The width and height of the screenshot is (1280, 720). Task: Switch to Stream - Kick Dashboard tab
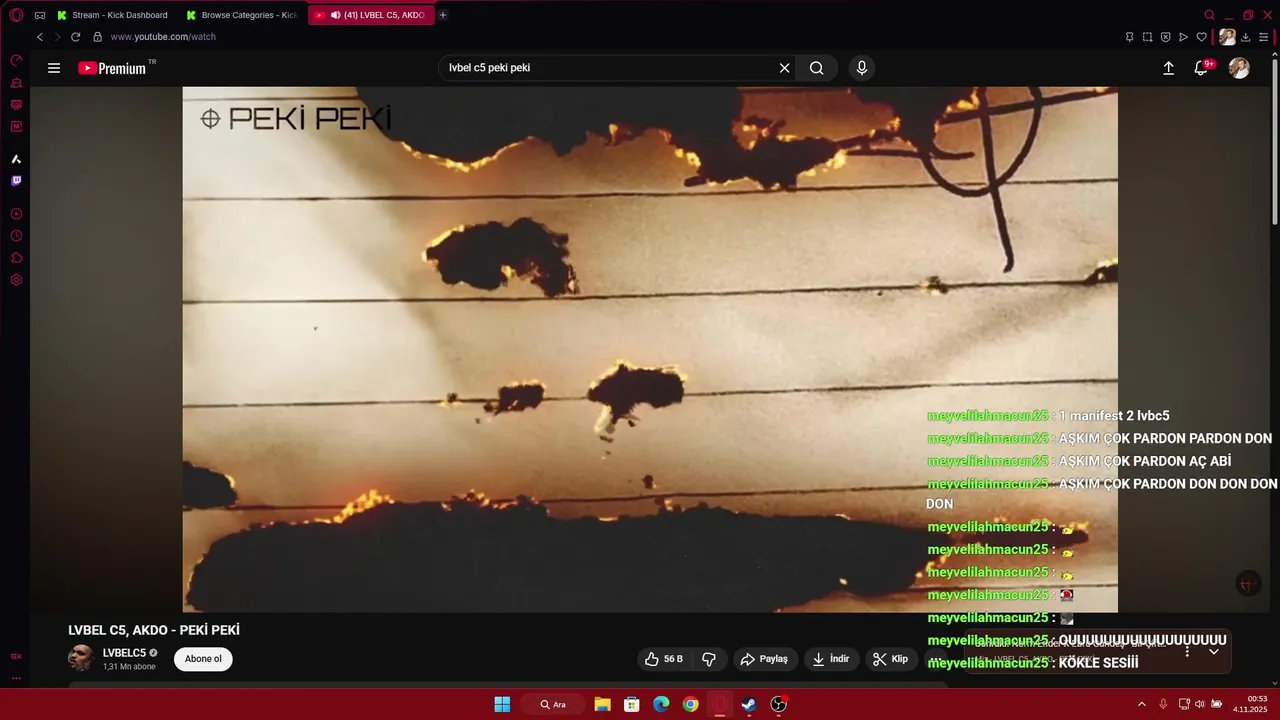(x=112, y=15)
